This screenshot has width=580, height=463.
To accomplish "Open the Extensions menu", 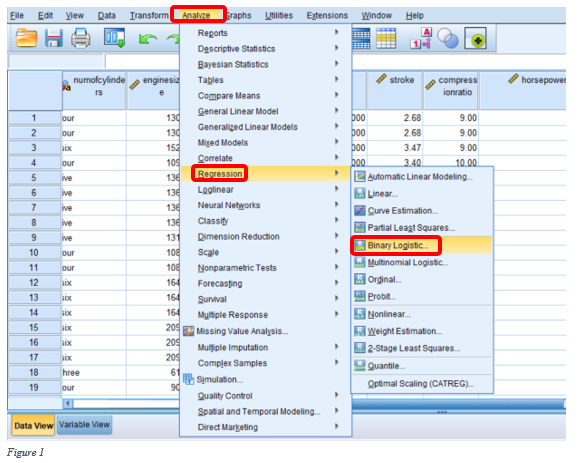I will click(x=327, y=16).
